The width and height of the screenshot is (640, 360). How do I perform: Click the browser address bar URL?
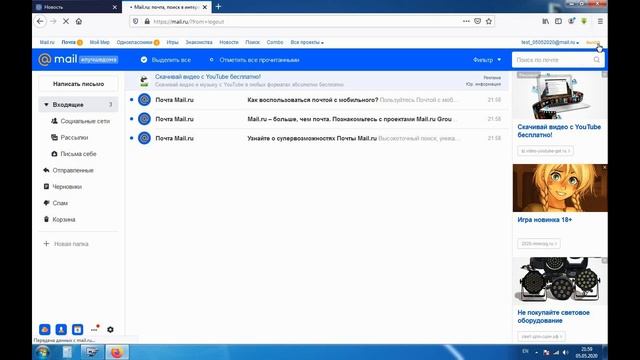[189, 21]
